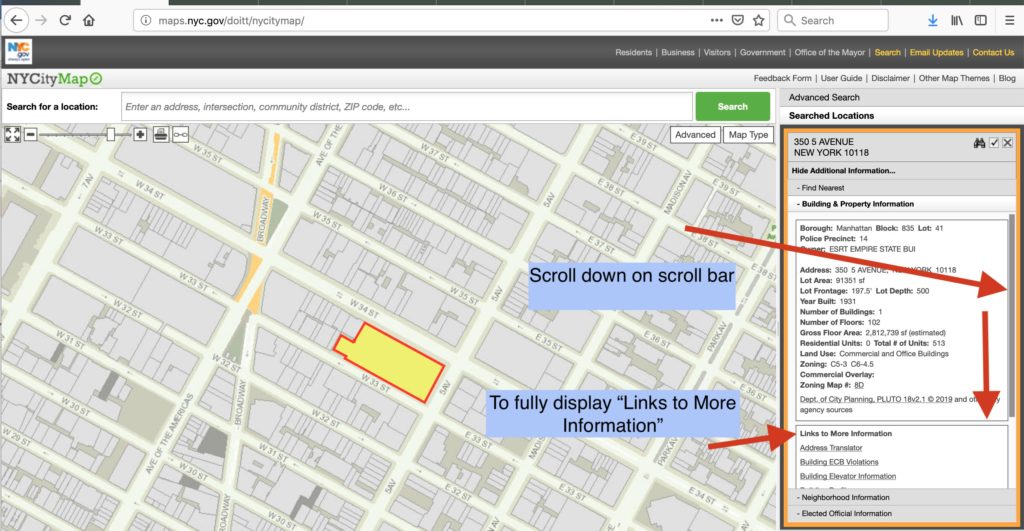Click the Email Updates link
The image size is (1024, 531).
[x=936, y=52]
